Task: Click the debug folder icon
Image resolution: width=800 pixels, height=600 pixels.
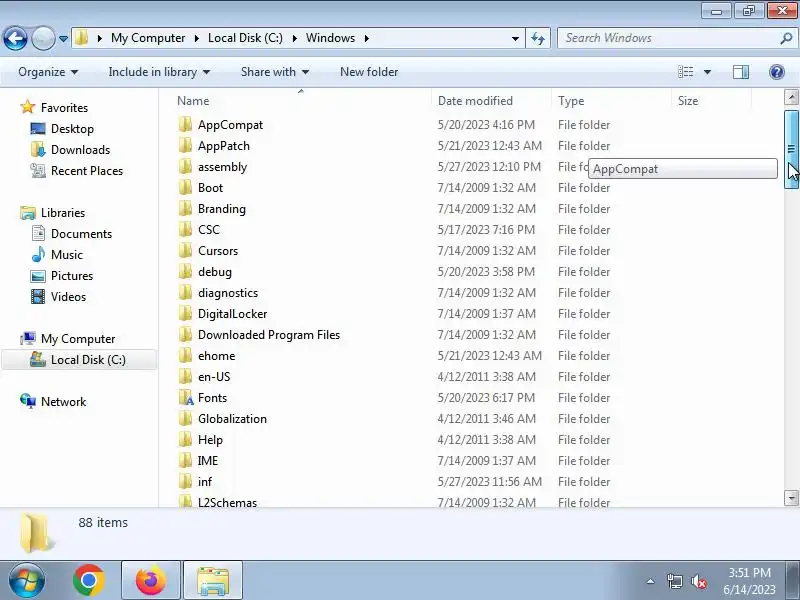Action: (186, 271)
